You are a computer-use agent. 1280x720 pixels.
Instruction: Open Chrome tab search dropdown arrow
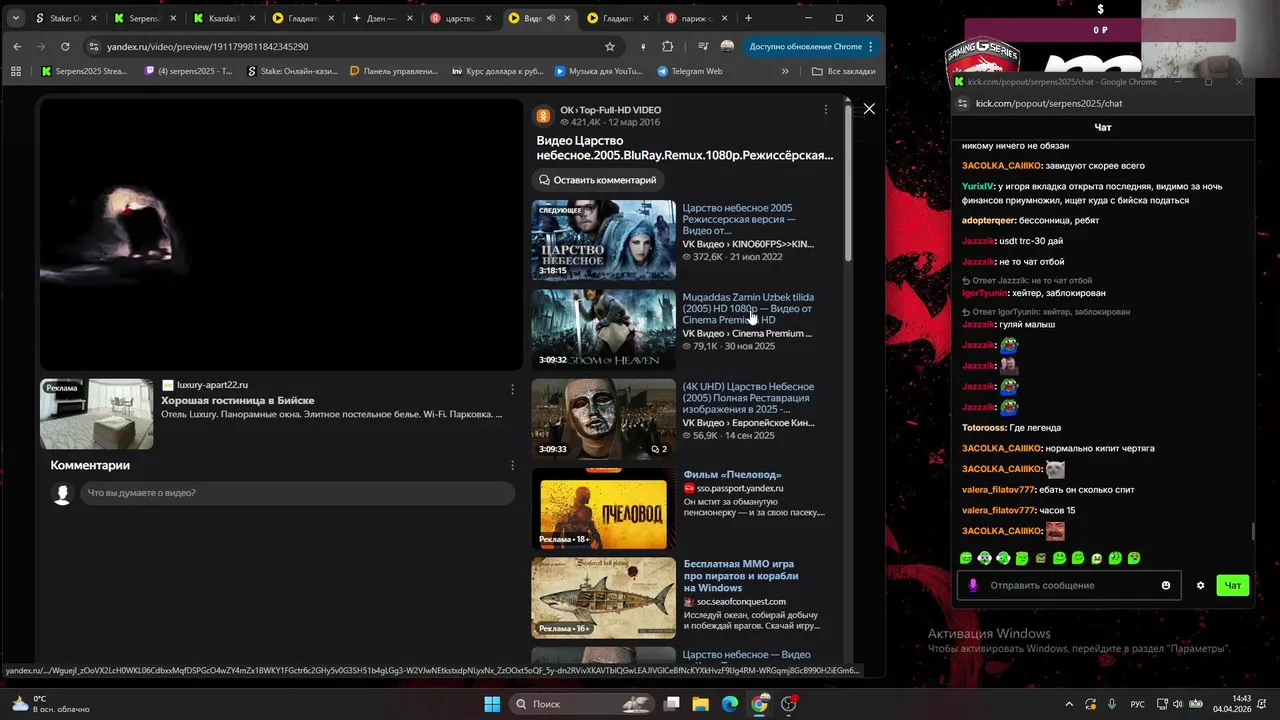click(16, 18)
